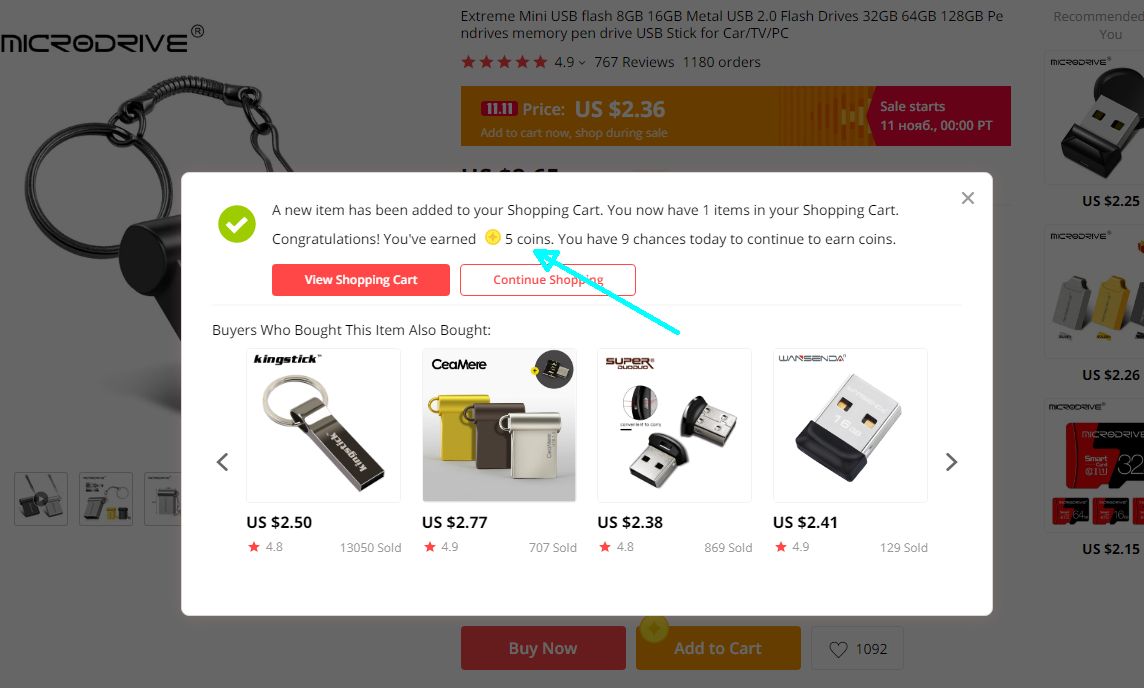Open the Wansenda 16GB USB product
1144x688 pixels.
[x=850, y=425]
